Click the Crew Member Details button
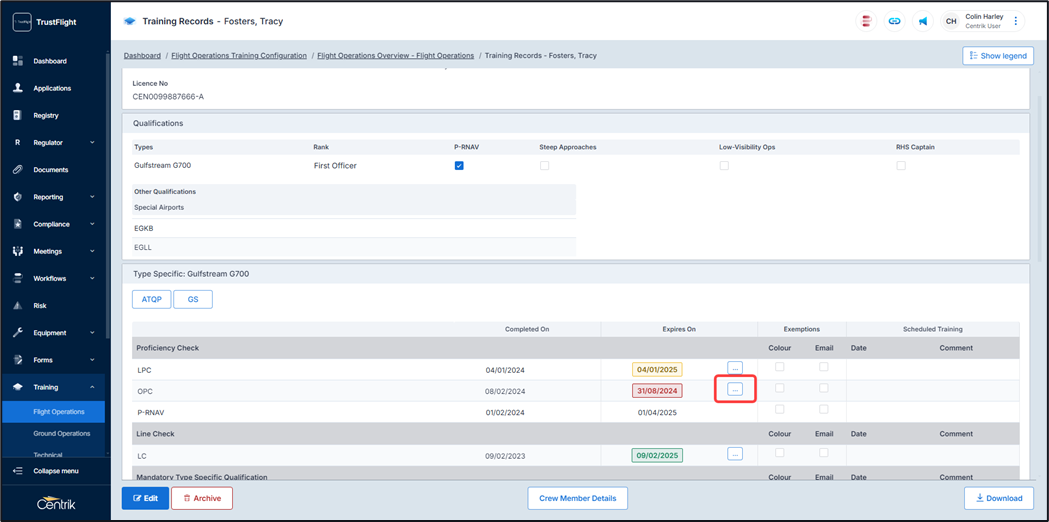The image size is (1049, 522). 577,498
